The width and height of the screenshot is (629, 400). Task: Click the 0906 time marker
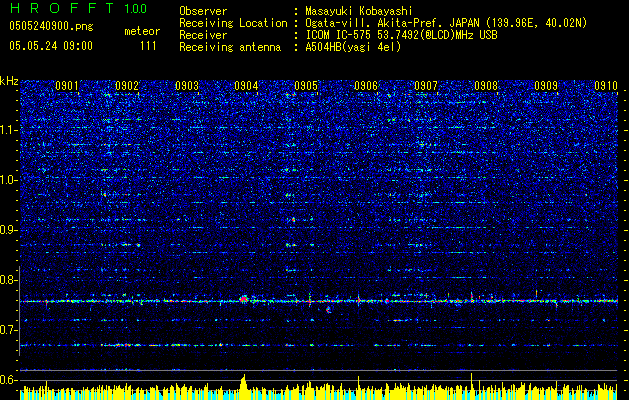click(x=366, y=86)
